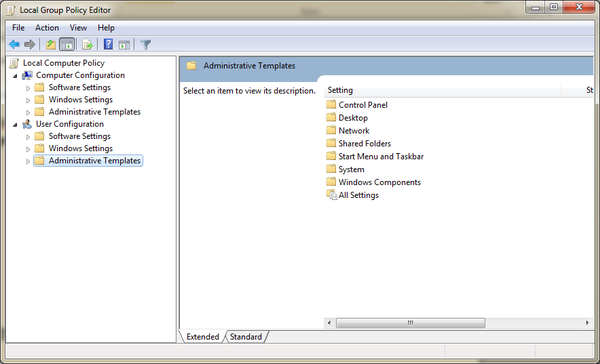Click the Up One Level folder icon
The width and height of the screenshot is (600, 364).
tap(51, 45)
